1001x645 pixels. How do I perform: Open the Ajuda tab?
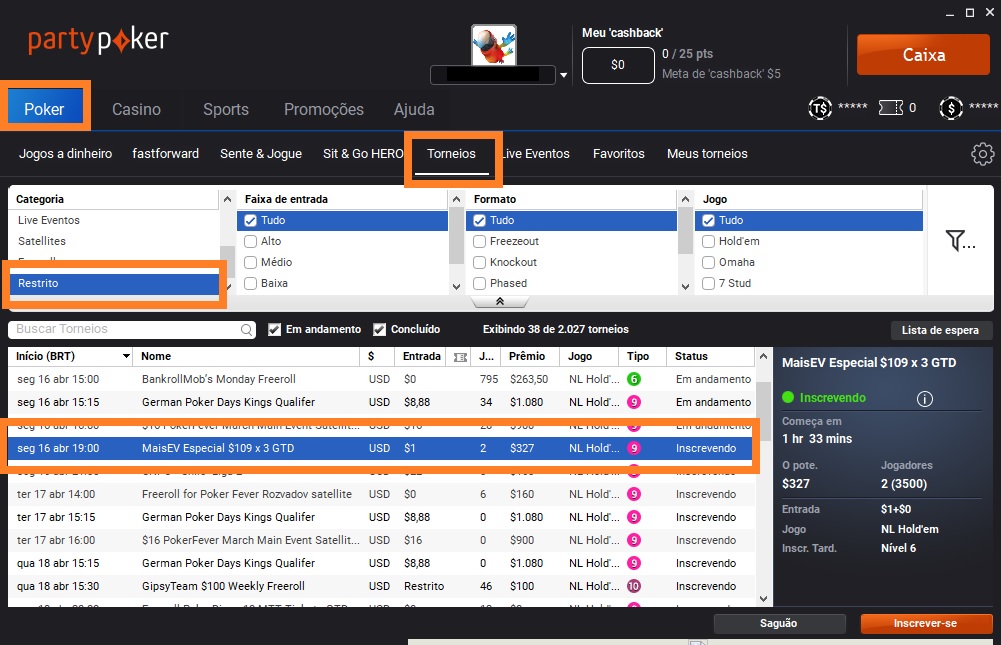click(x=414, y=109)
